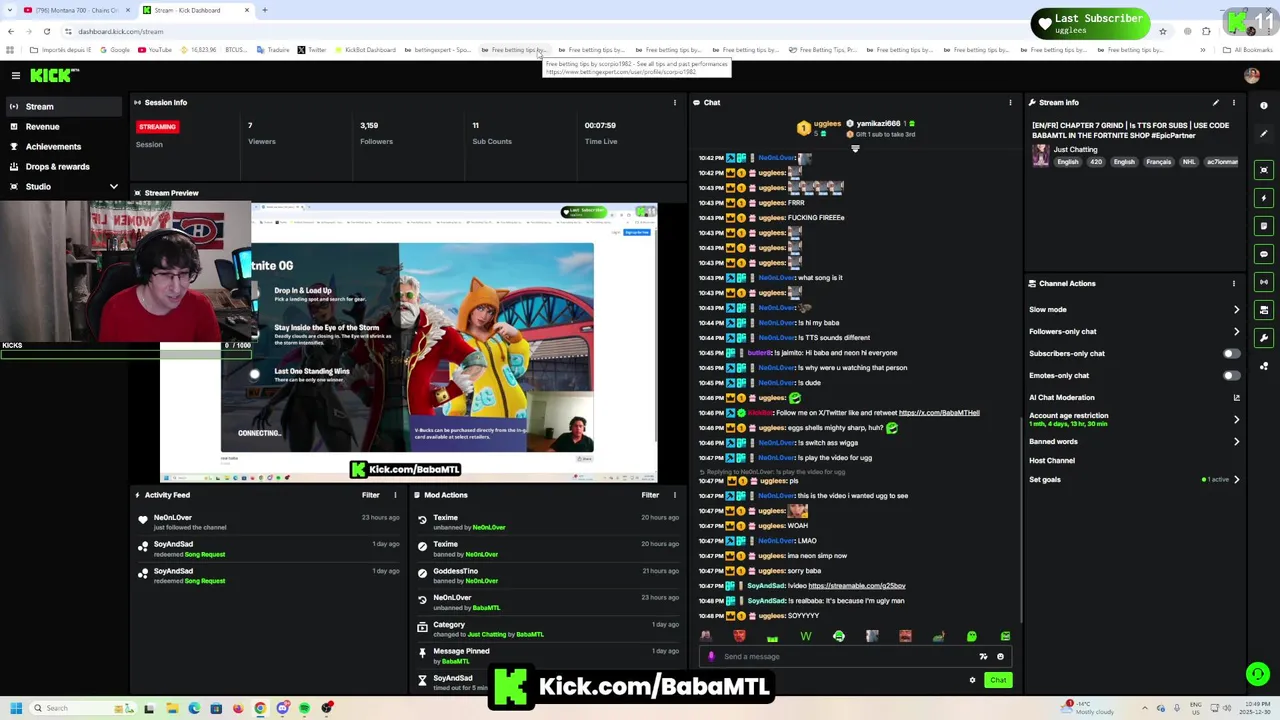
Task: Open Chat panel three-dot menu
Action: [1010, 102]
